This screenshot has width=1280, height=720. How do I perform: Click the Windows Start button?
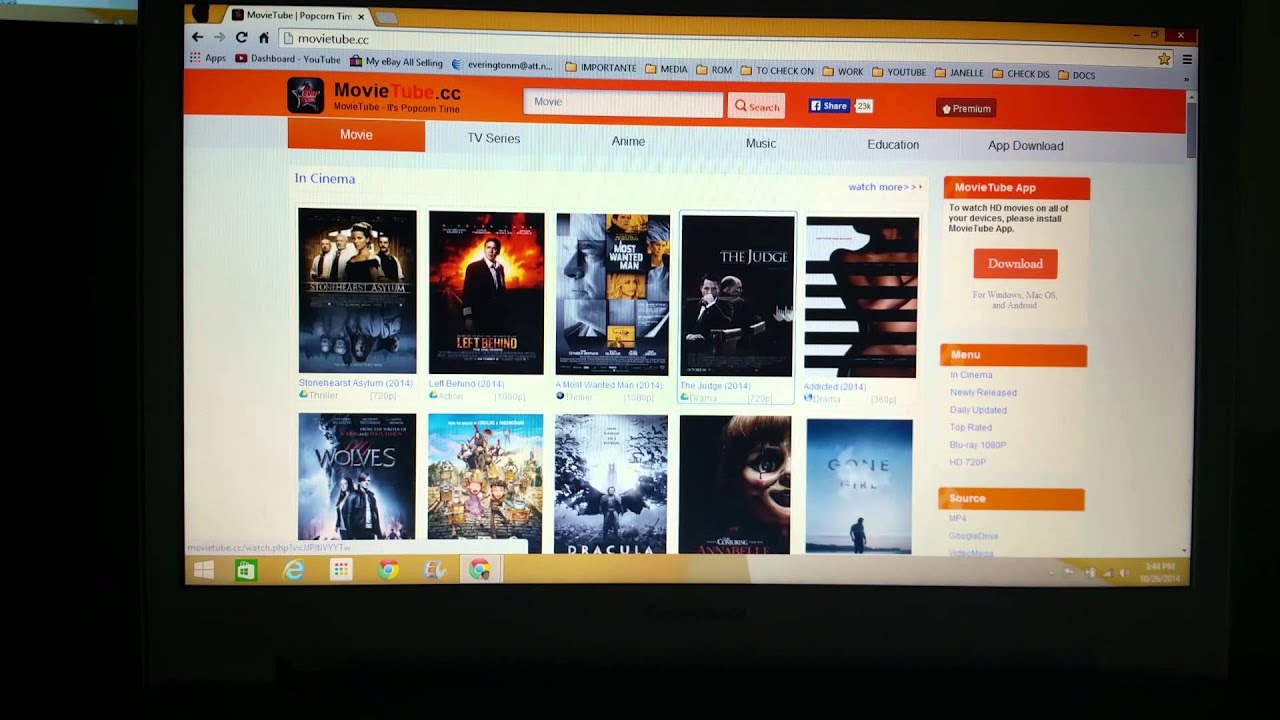tap(204, 570)
